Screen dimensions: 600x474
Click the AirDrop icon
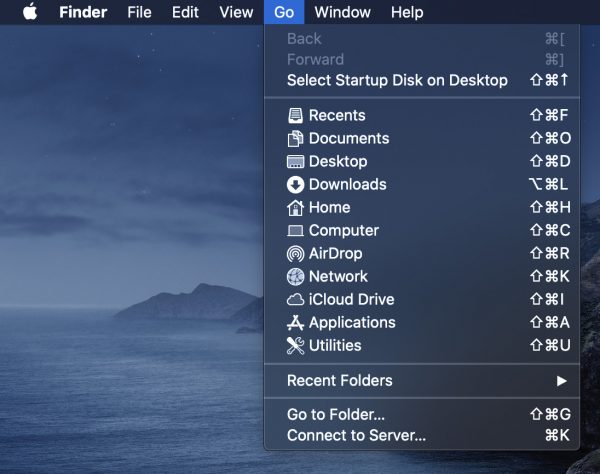point(295,253)
